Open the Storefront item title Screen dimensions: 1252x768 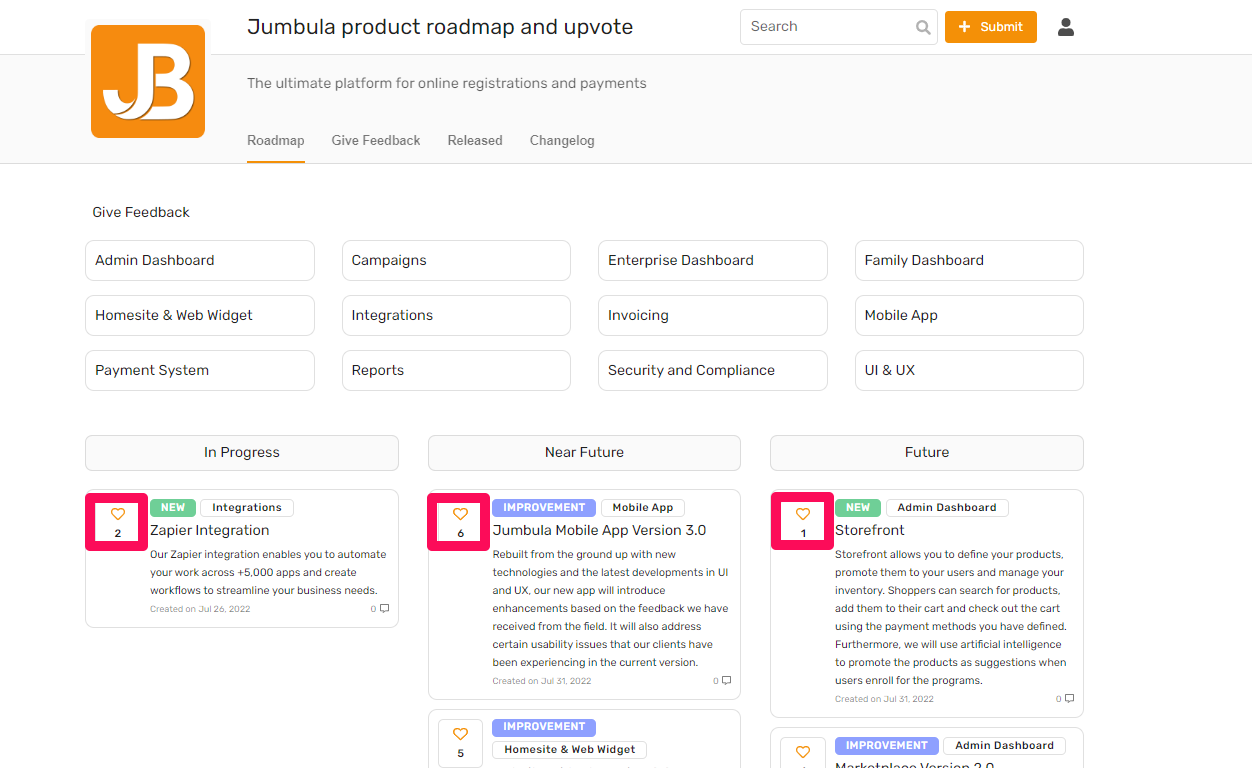(x=870, y=530)
